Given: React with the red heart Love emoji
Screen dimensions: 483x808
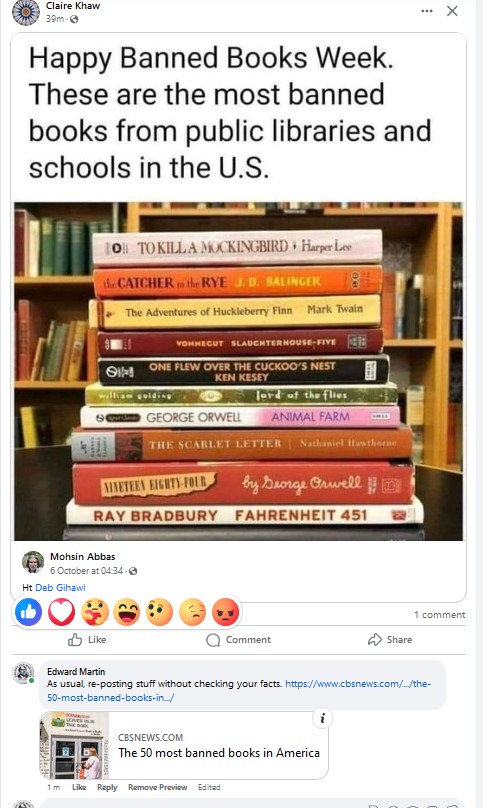Looking at the screenshot, I should (62, 612).
